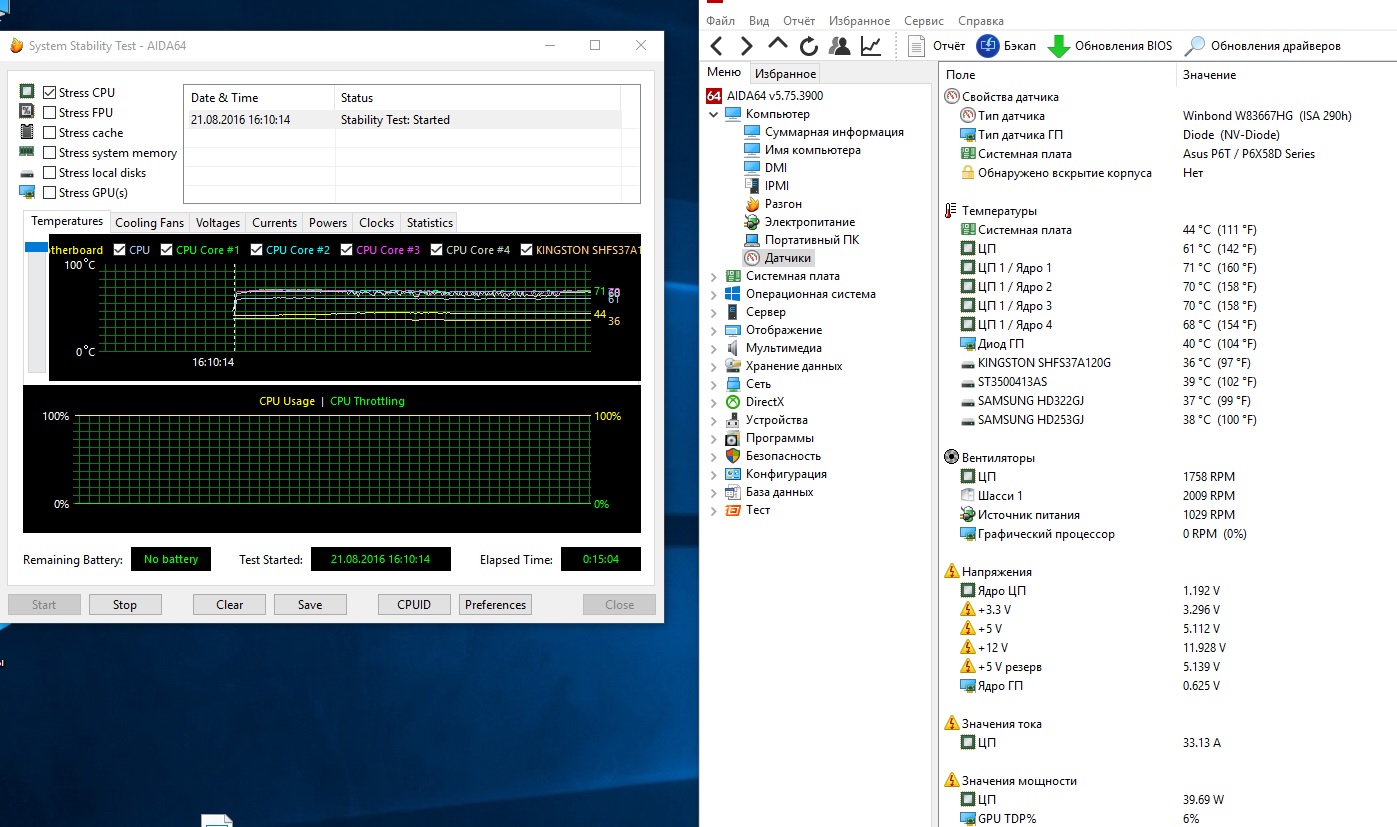The height and width of the screenshot is (827, 1397).
Task: Switch to the Cooling Fans tab
Action: click(x=150, y=223)
